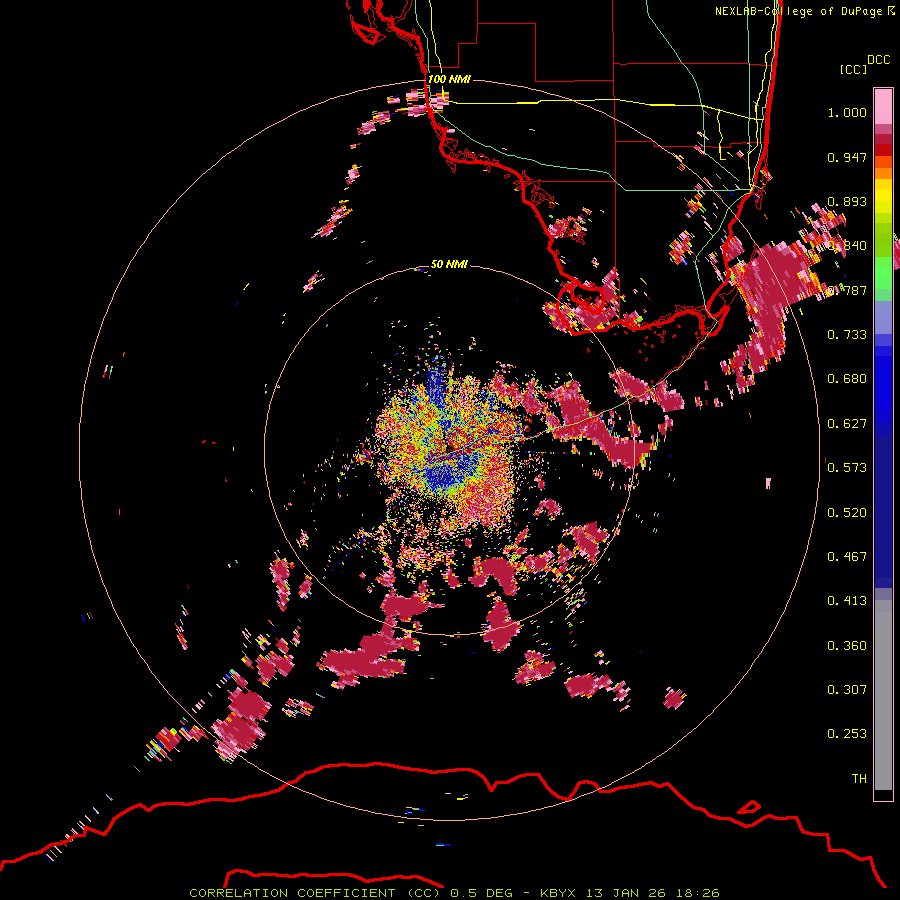
Task: Click the 50 NMI range ring label
Action: tap(449, 265)
